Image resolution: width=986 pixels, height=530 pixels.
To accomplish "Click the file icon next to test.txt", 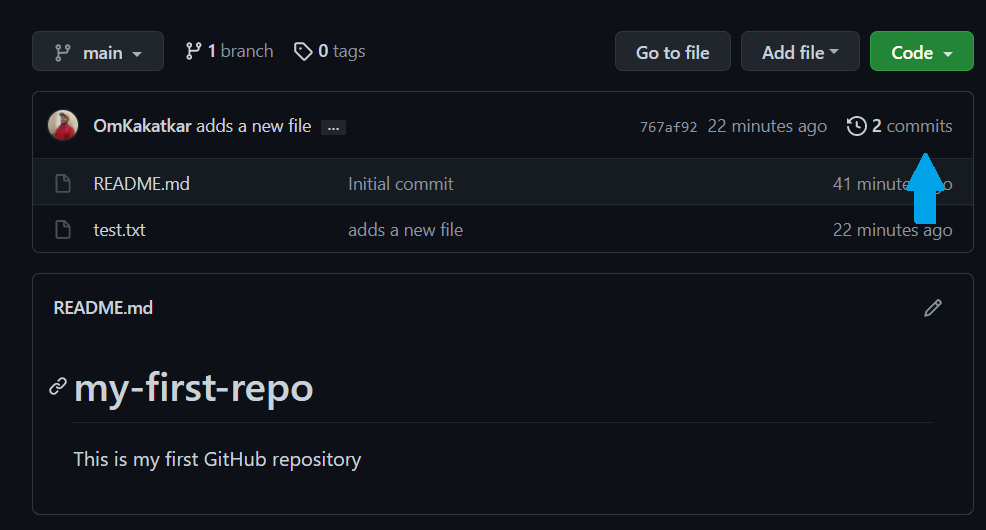I will pyautogui.click(x=63, y=229).
